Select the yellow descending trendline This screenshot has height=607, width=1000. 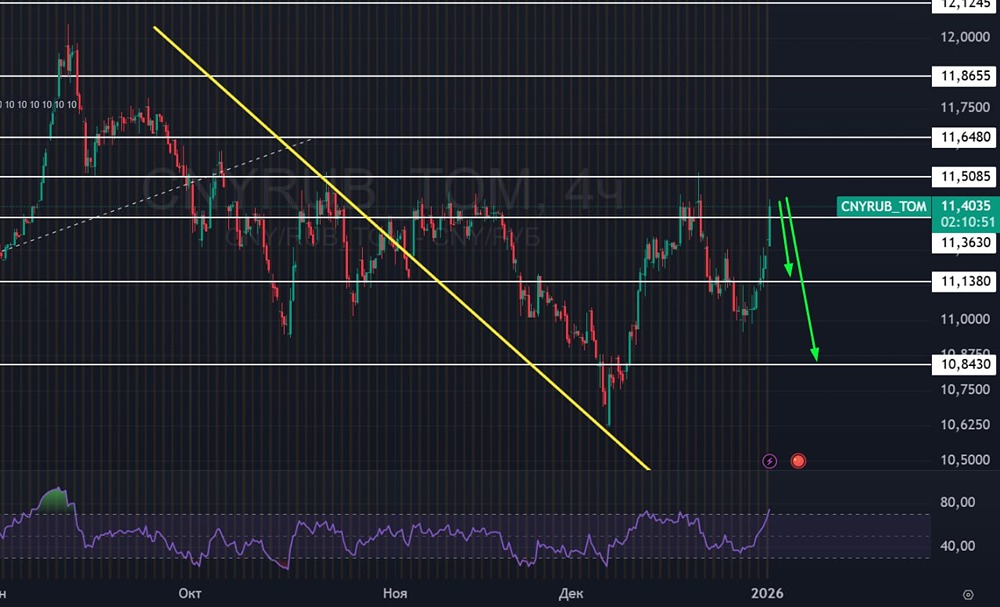click(x=402, y=247)
